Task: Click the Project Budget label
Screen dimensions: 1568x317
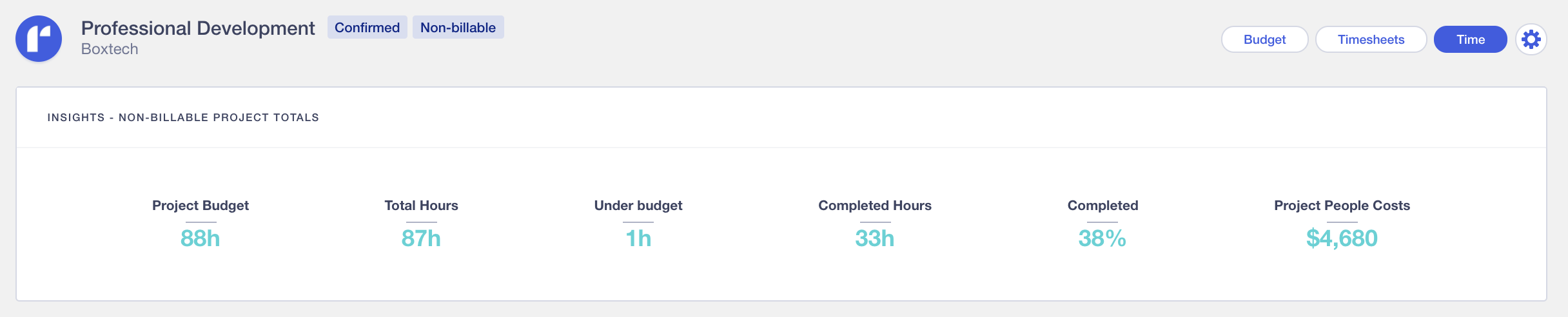Action: point(200,206)
